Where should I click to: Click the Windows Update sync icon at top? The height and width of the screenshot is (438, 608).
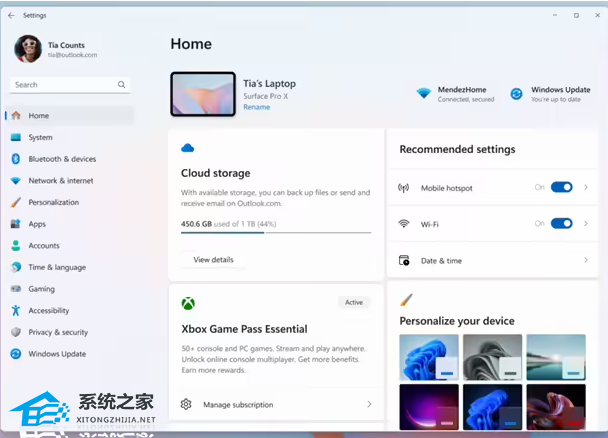point(516,94)
